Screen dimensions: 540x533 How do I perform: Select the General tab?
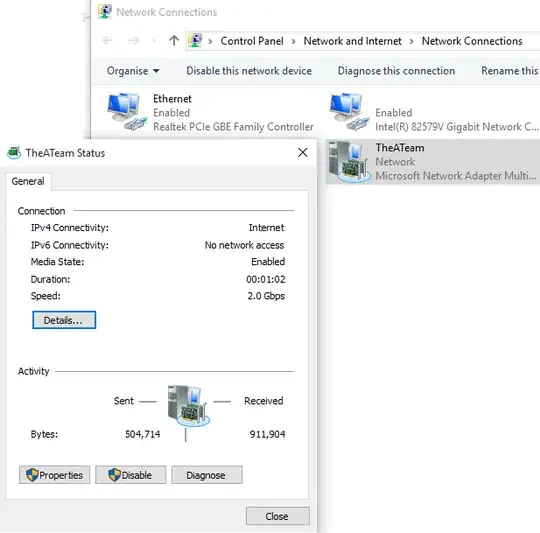tap(28, 181)
